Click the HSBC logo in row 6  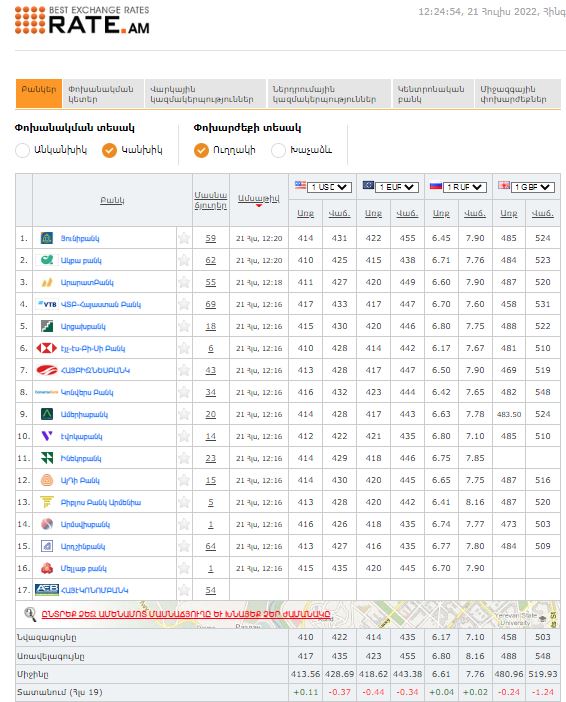click(x=47, y=348)
